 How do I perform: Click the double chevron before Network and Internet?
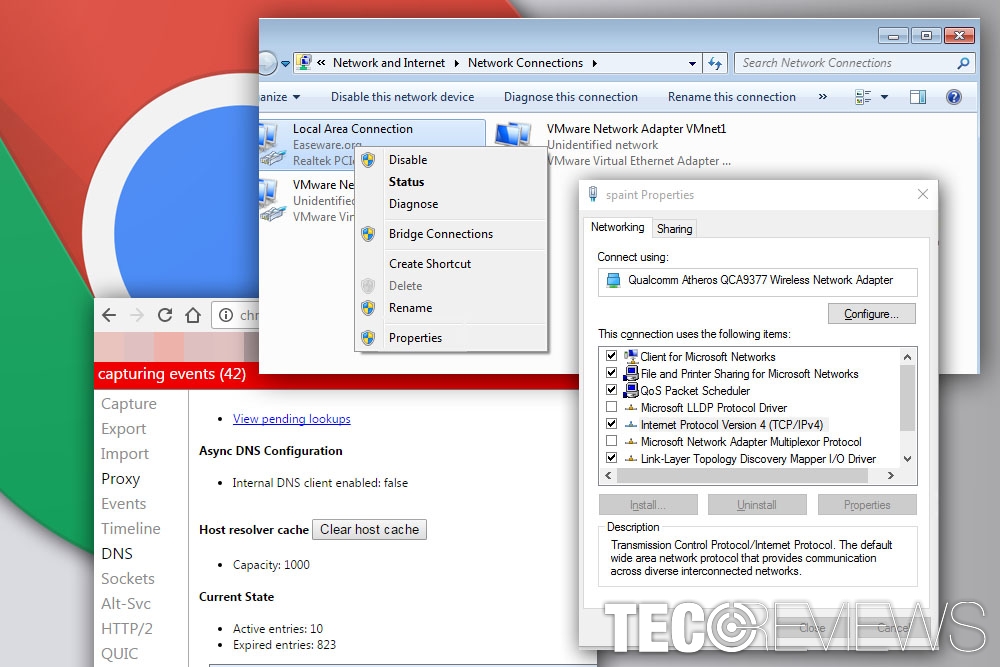(x=321, y=62)
